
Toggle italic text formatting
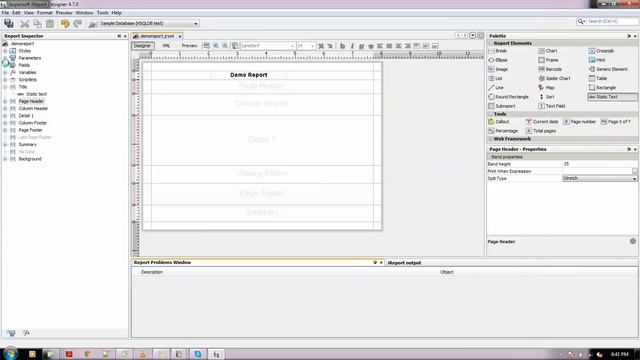[x=352, y=46]
